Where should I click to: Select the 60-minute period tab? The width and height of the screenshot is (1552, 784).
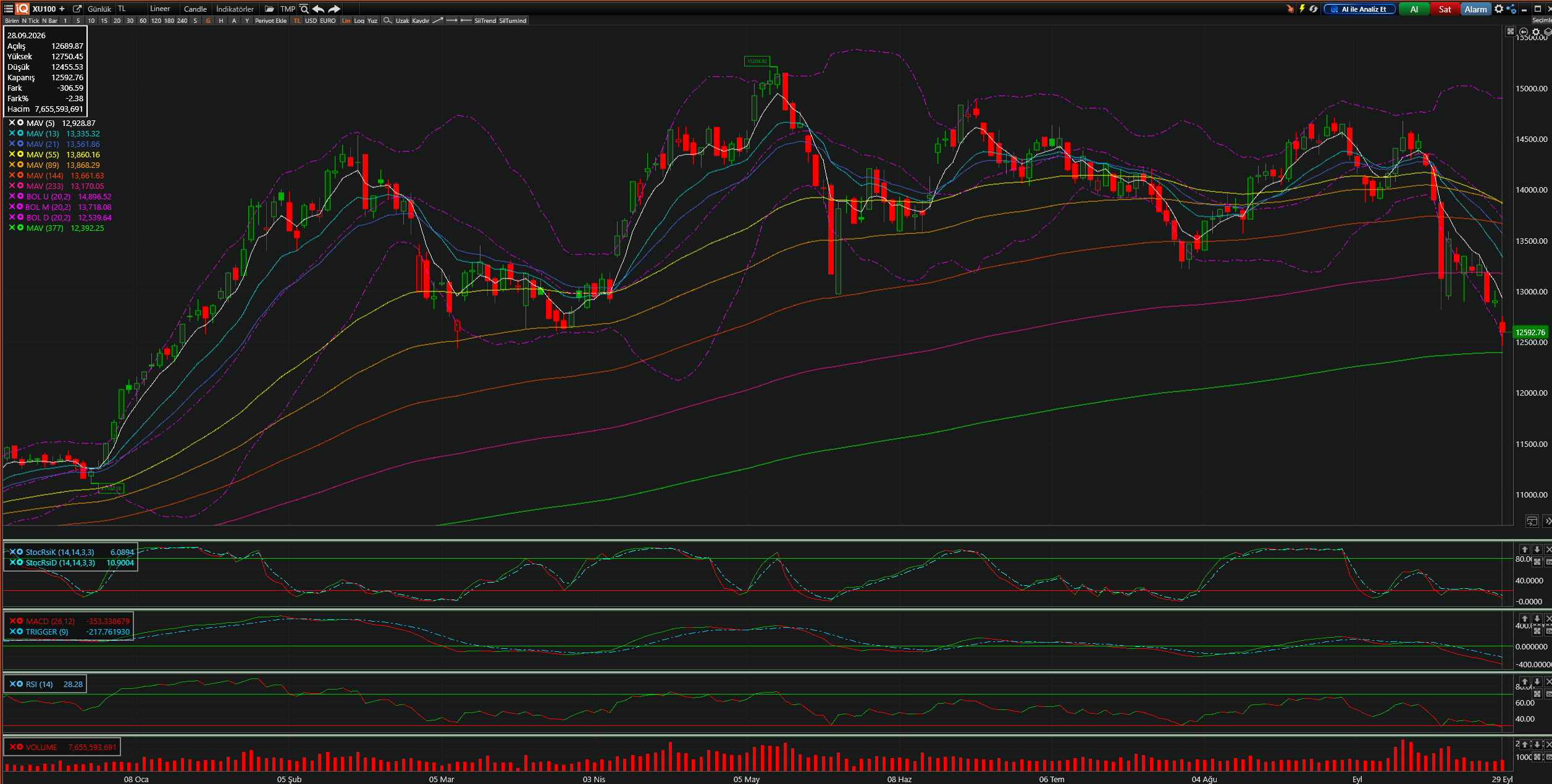point(143,20)
